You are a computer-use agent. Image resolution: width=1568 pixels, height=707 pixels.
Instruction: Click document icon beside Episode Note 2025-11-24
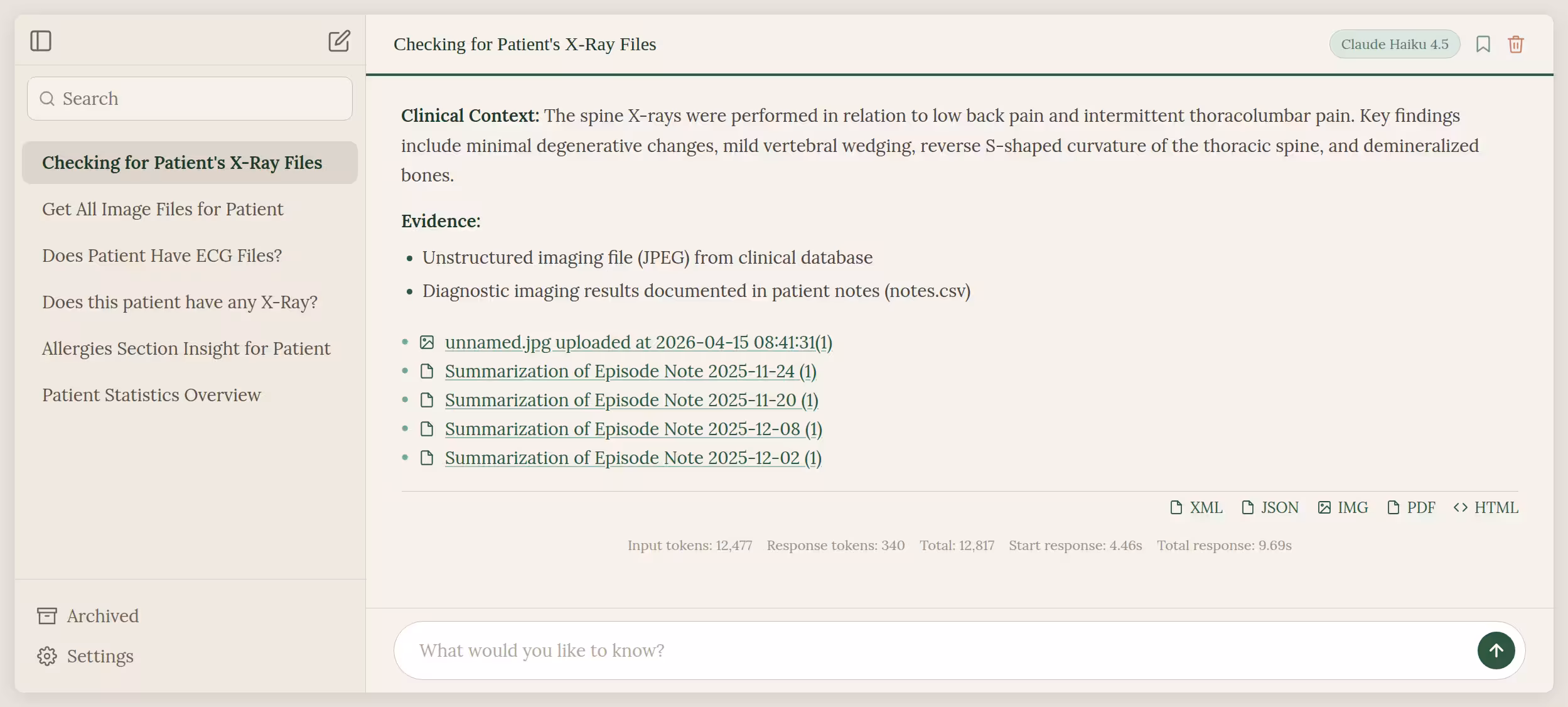[427, 371]
